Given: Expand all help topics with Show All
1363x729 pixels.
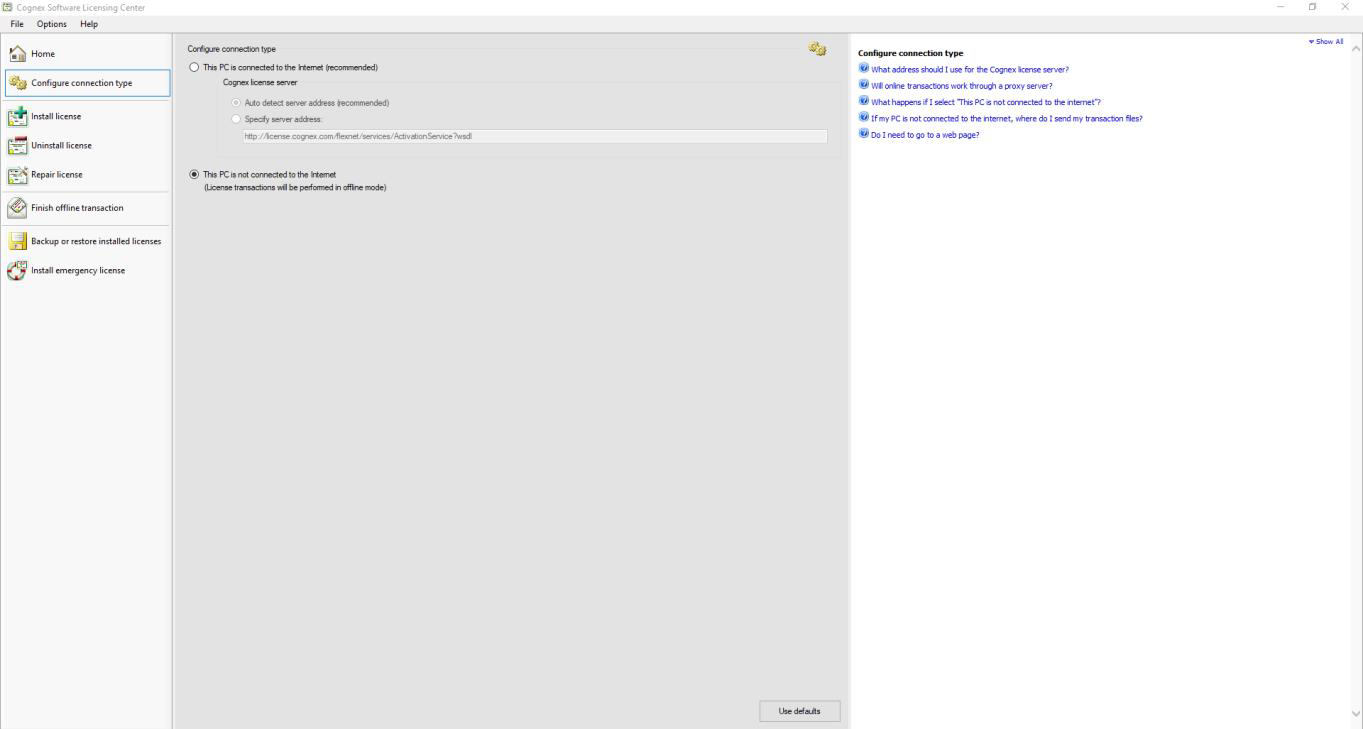Looking at the screenshot, I should [1326, 41].
